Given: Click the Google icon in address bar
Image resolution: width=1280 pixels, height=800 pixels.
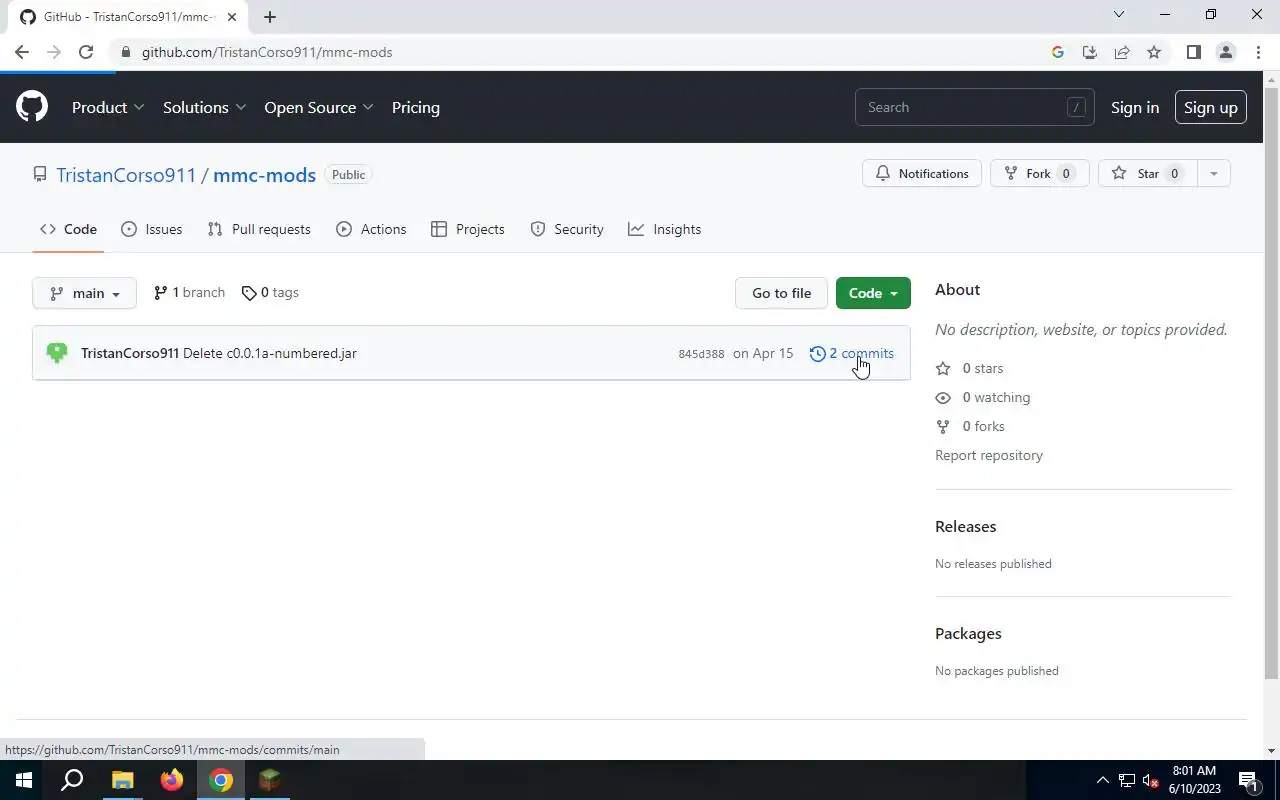Looking at the screenshot, I should point(1058,52).
